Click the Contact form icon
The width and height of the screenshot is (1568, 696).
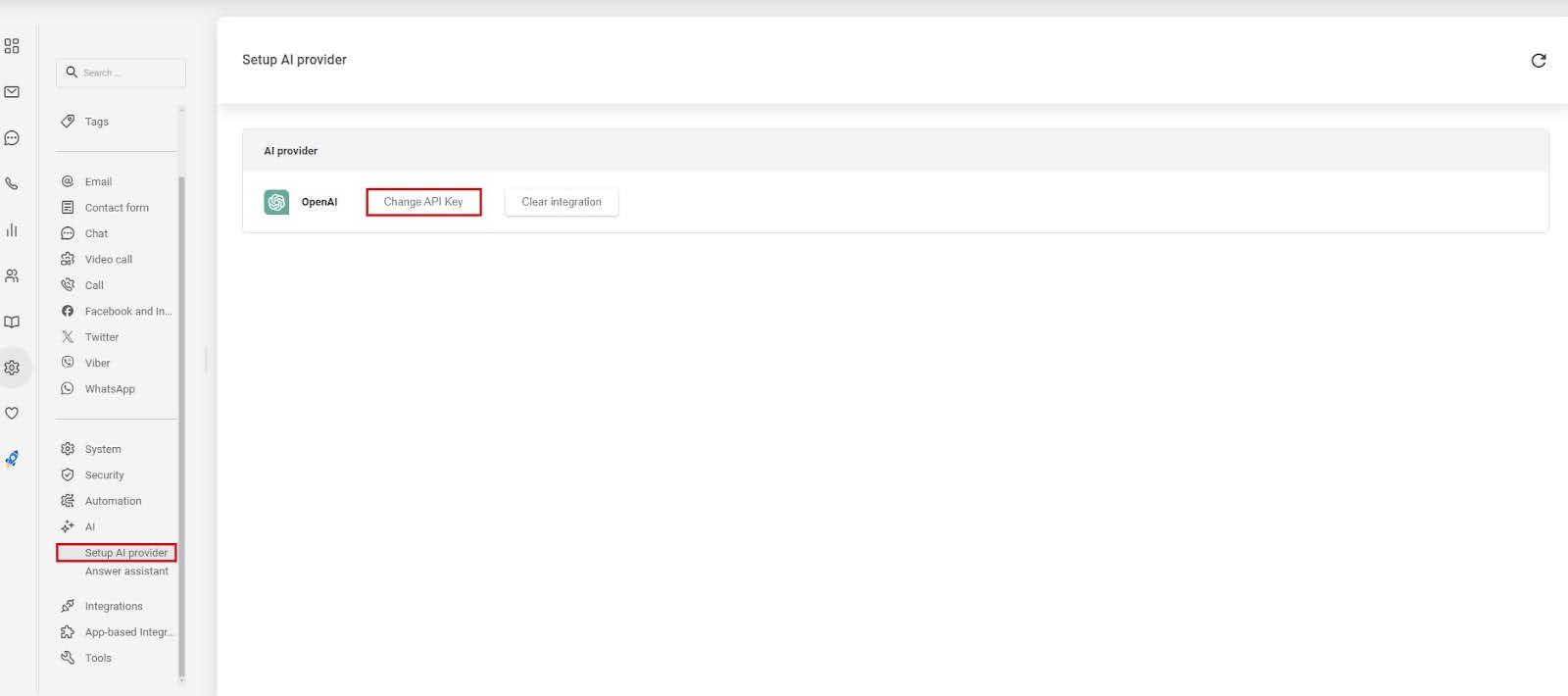68,208
